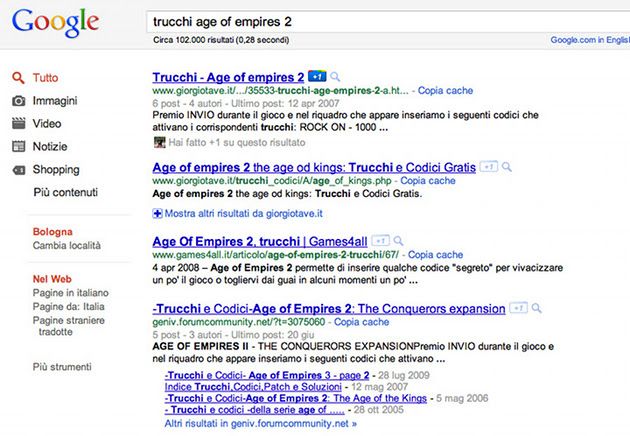Viewport: 630px width, 436px height.
Task: Open Copia cache for games4all.it result
Action: point(436,255)
